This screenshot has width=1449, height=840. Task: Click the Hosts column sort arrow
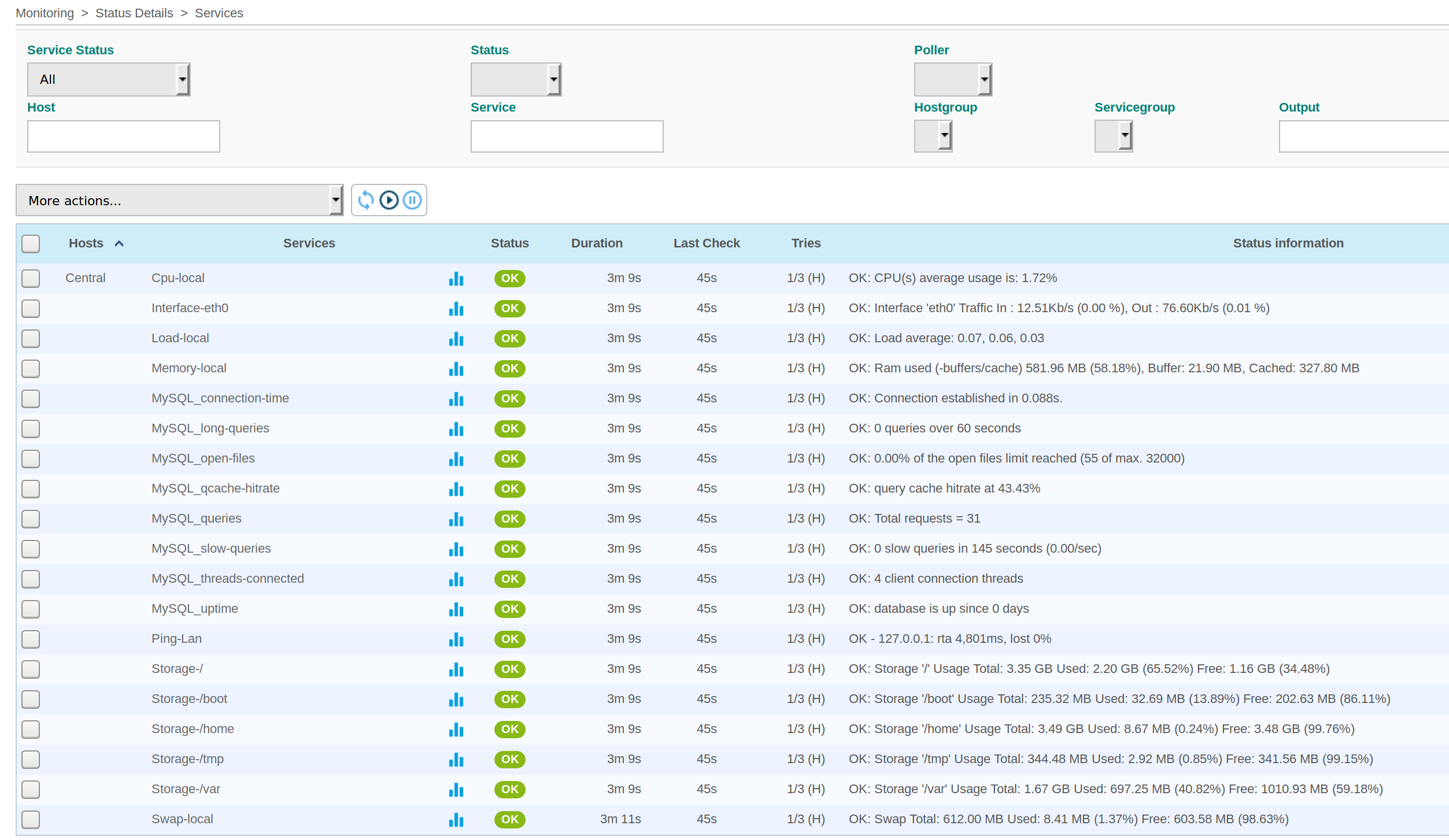pyautogui.click(x=119, y=243)
